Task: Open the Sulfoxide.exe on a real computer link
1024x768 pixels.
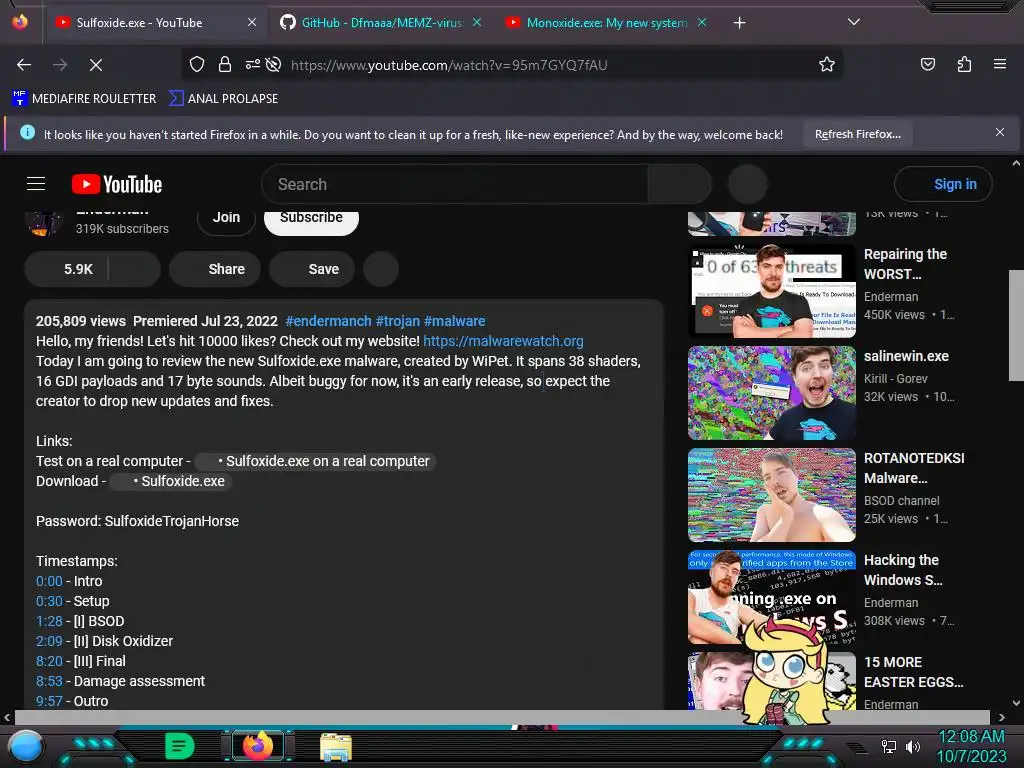Action: (x=315, y=461)
